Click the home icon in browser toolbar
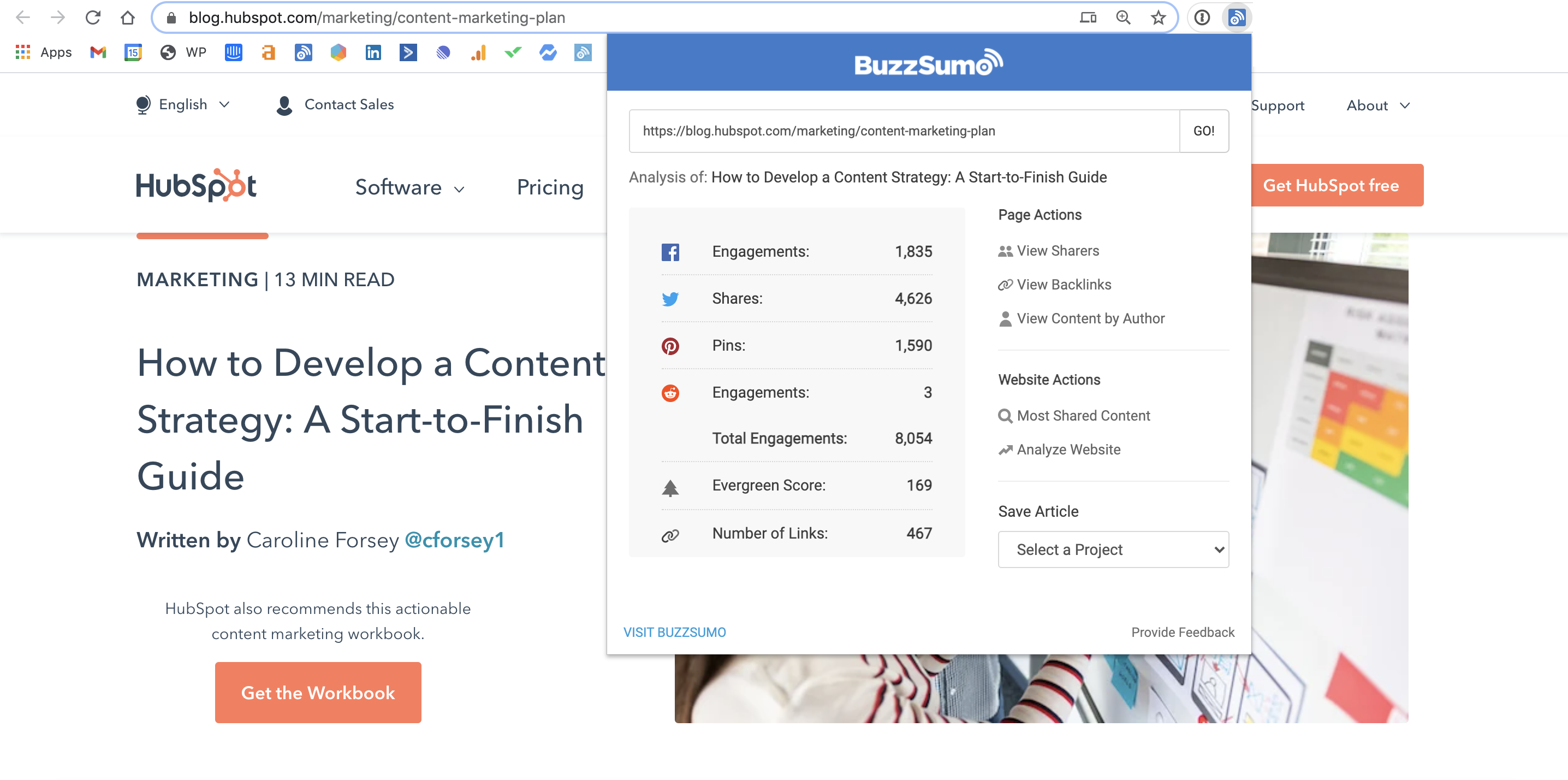 click(x=127, y=17)
